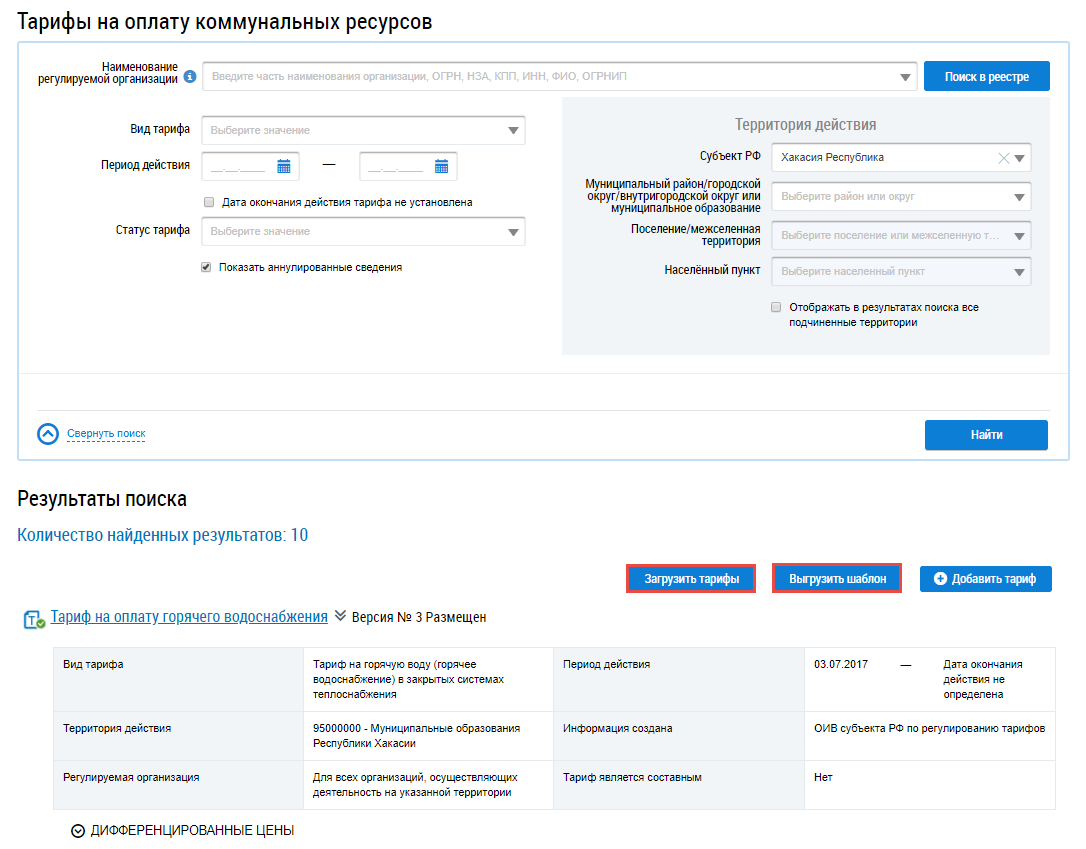Open the organization name dropdown arrow
Screen dimensions: 1086x849
click(x=905, y=77)
